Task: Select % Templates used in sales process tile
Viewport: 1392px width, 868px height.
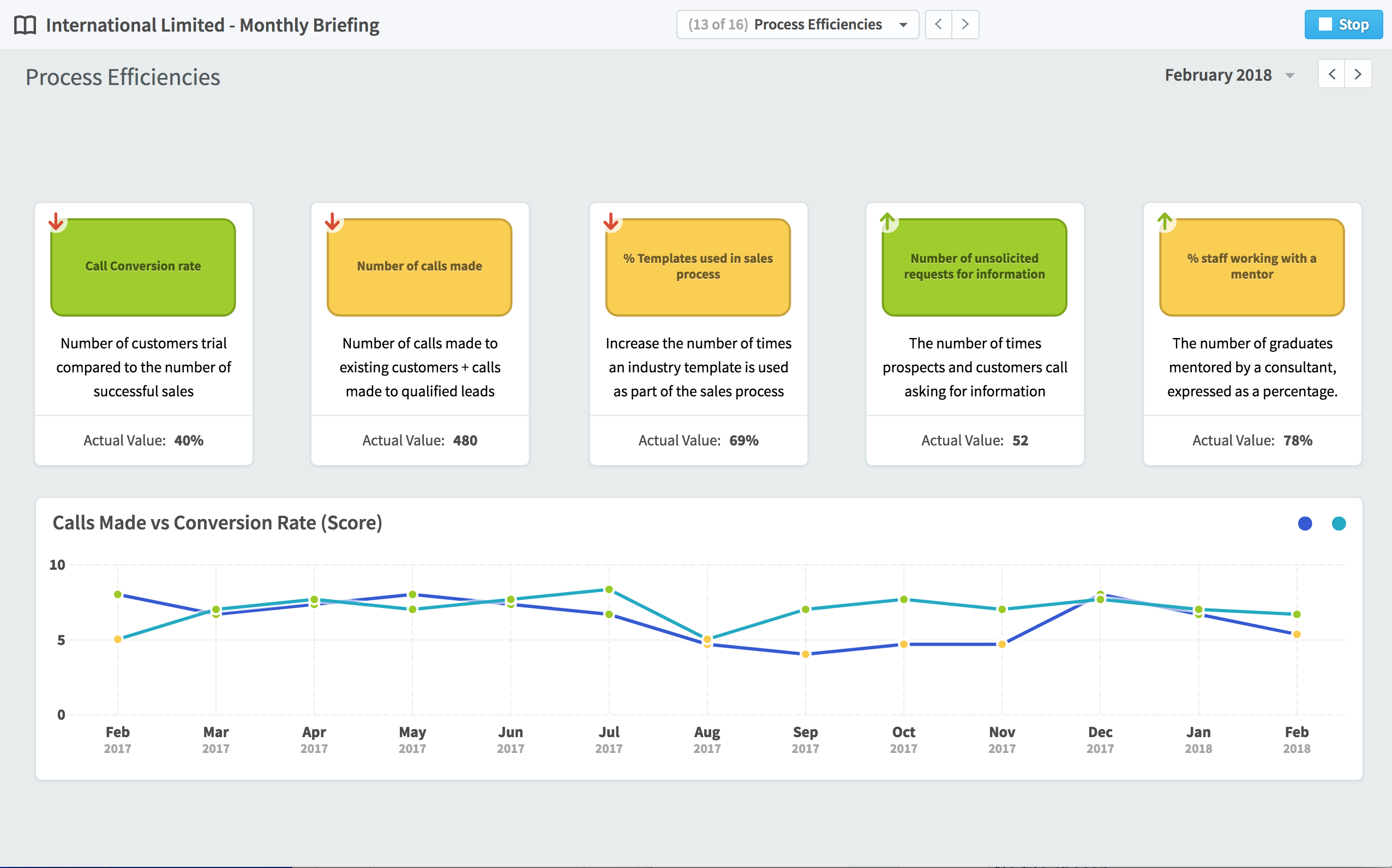Action: click(x=698, y=267)
